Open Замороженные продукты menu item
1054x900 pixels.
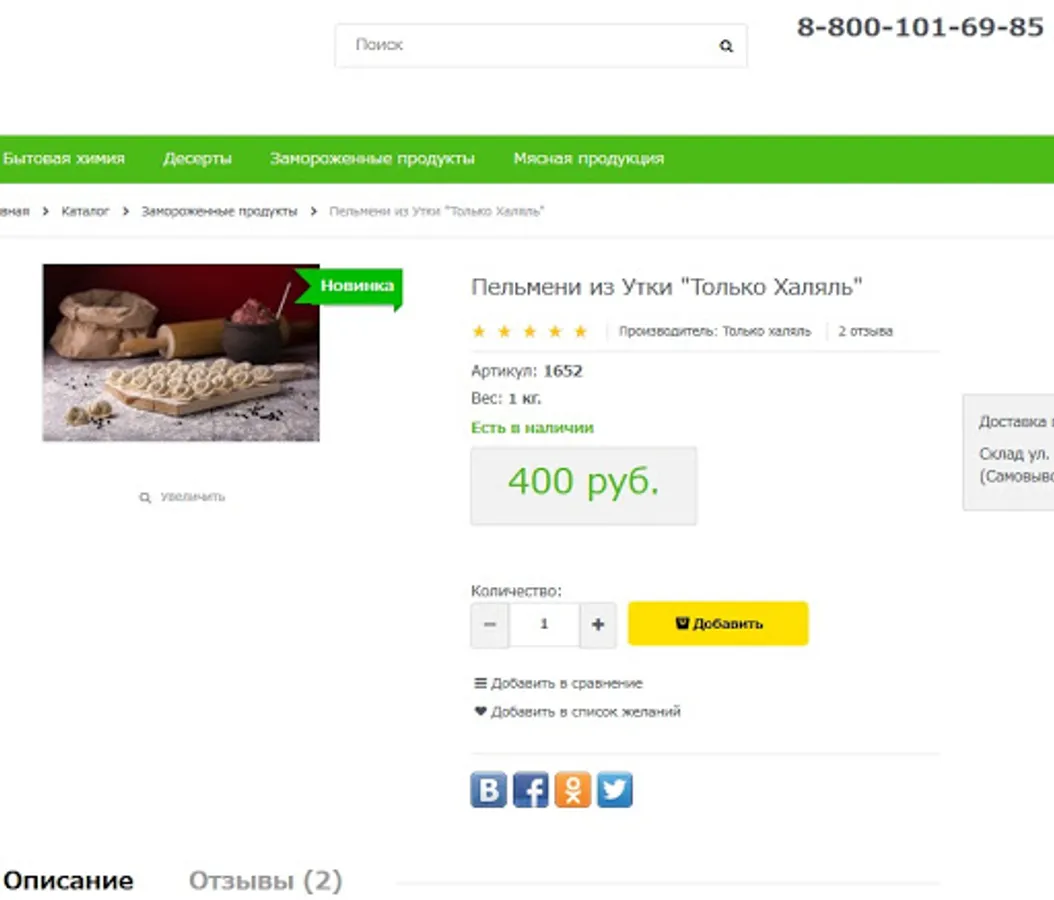tap(372, 159)
